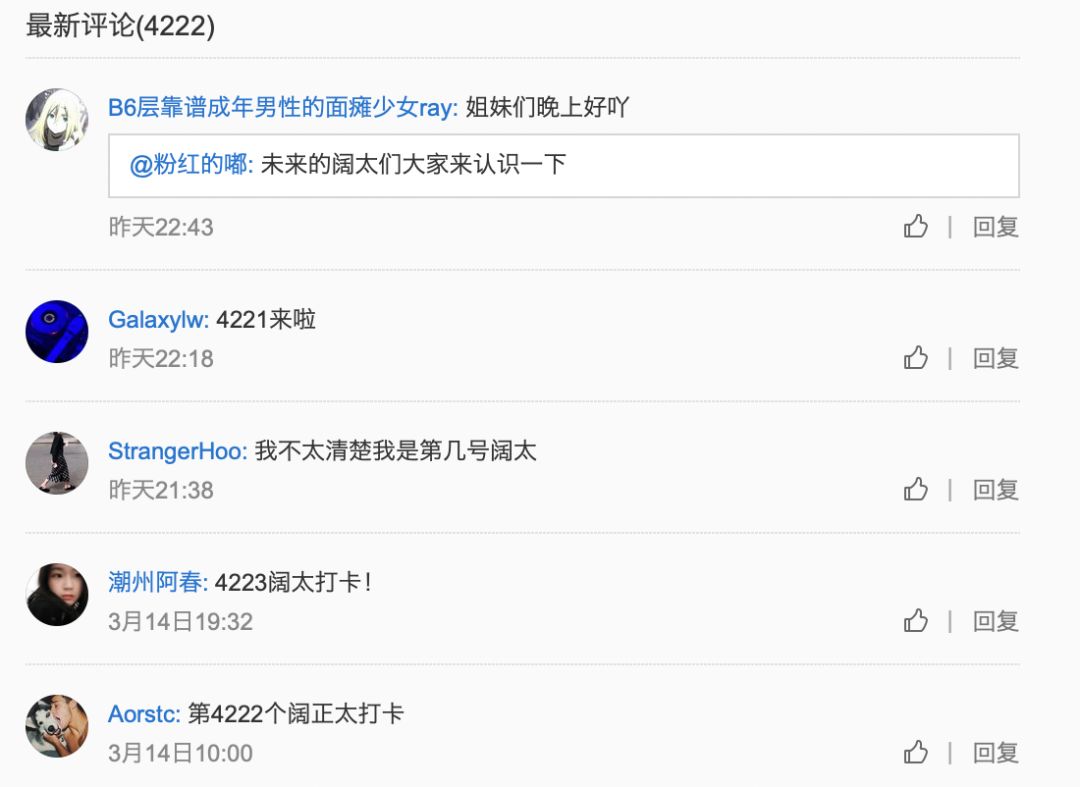The height and width of the screenshot is (787, 1080).
Task: Reply to B6层靠谱成年男性的面瘫少女ray's comment
Action: 995,227
